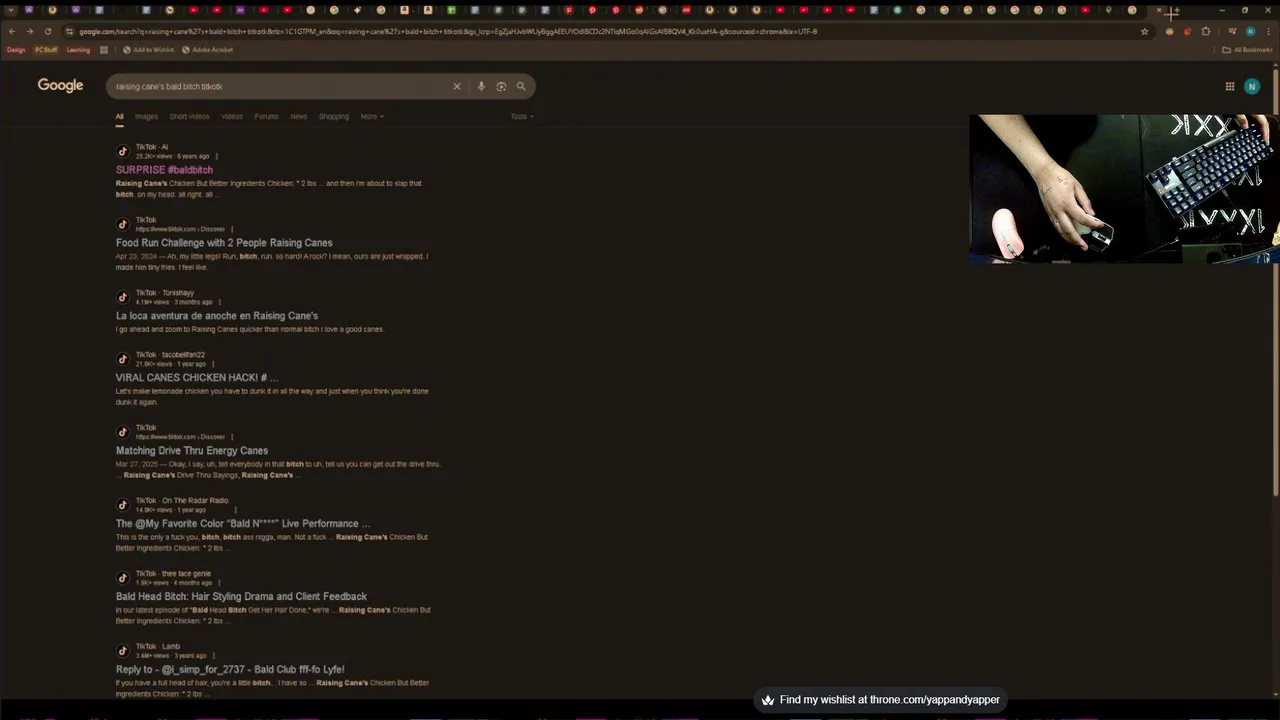This screenshot has height=720, width=1280.
Task: Open options for the Food Run Challenge result
Action: pos(232,229)
